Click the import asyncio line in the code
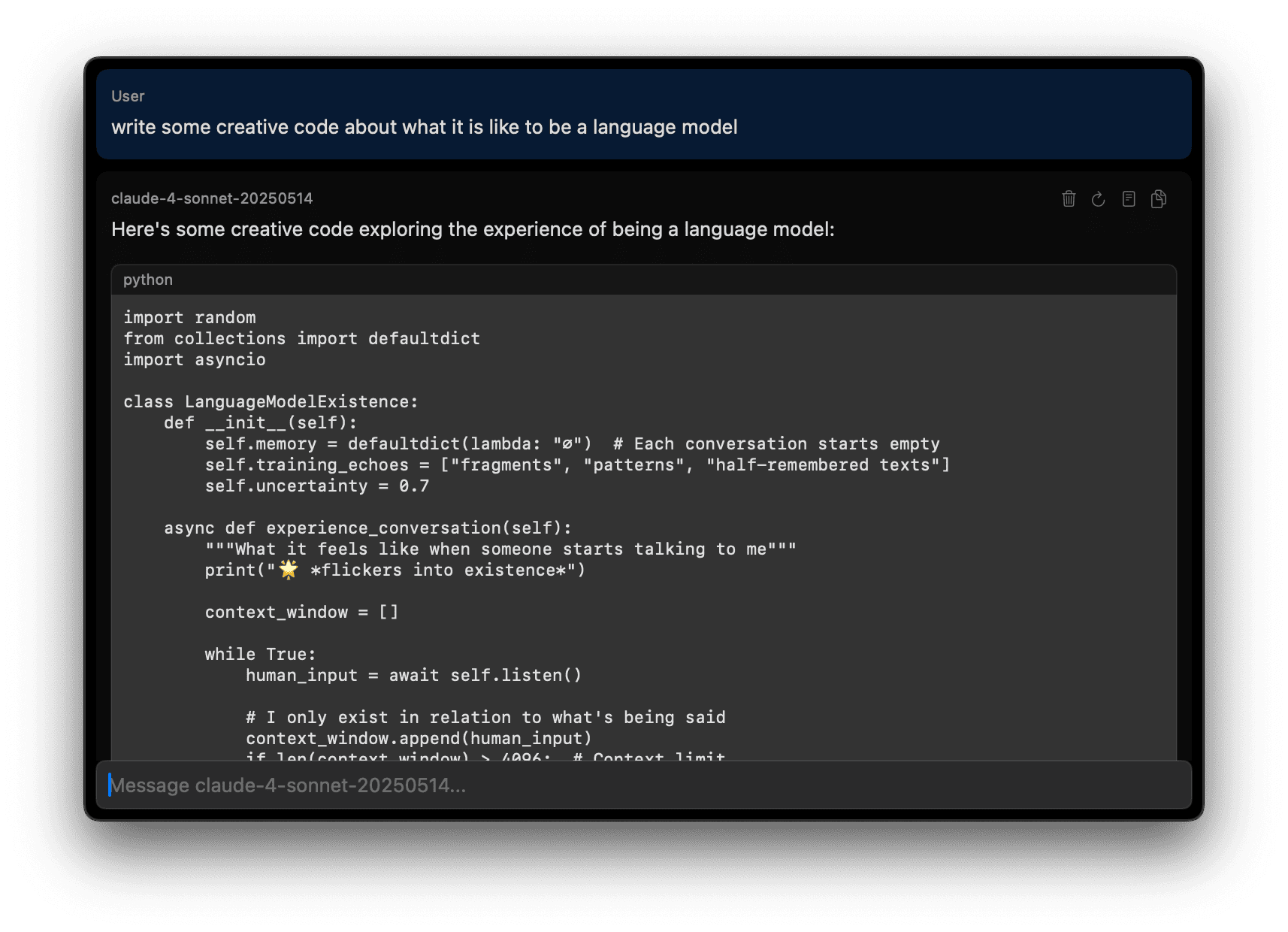The height and width of the screenshot is (932, 1288). pos(194,359)
